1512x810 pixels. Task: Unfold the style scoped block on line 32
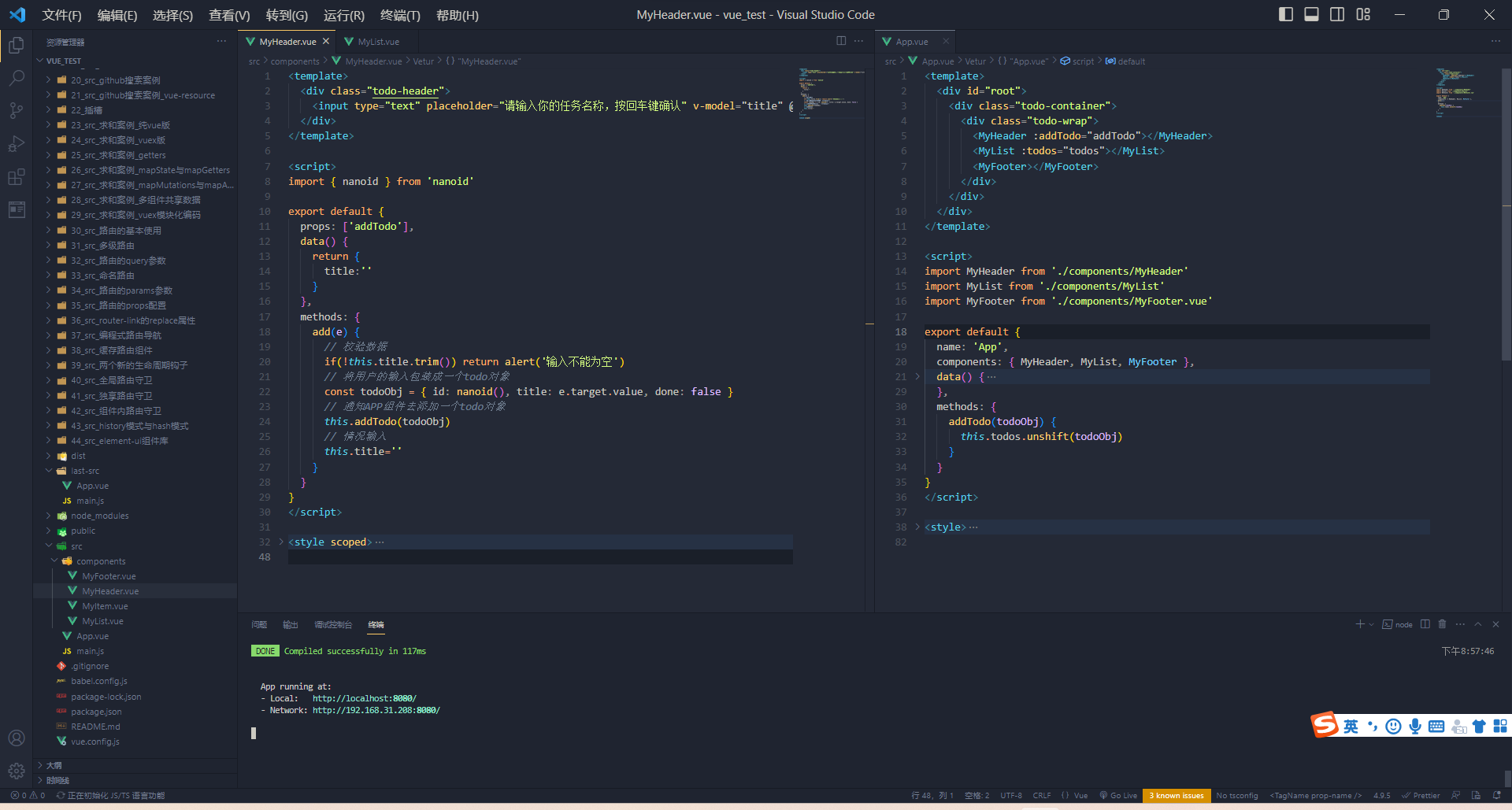[281, 542]
